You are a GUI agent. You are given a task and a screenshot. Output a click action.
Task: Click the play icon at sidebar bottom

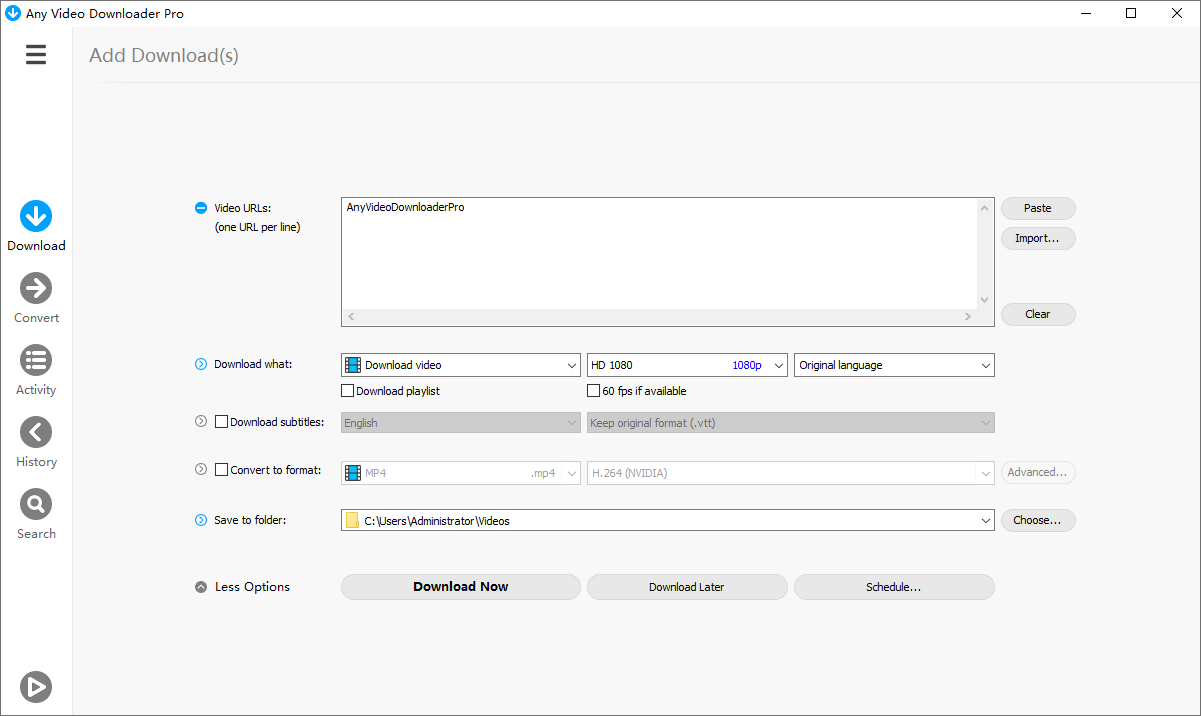36,687
